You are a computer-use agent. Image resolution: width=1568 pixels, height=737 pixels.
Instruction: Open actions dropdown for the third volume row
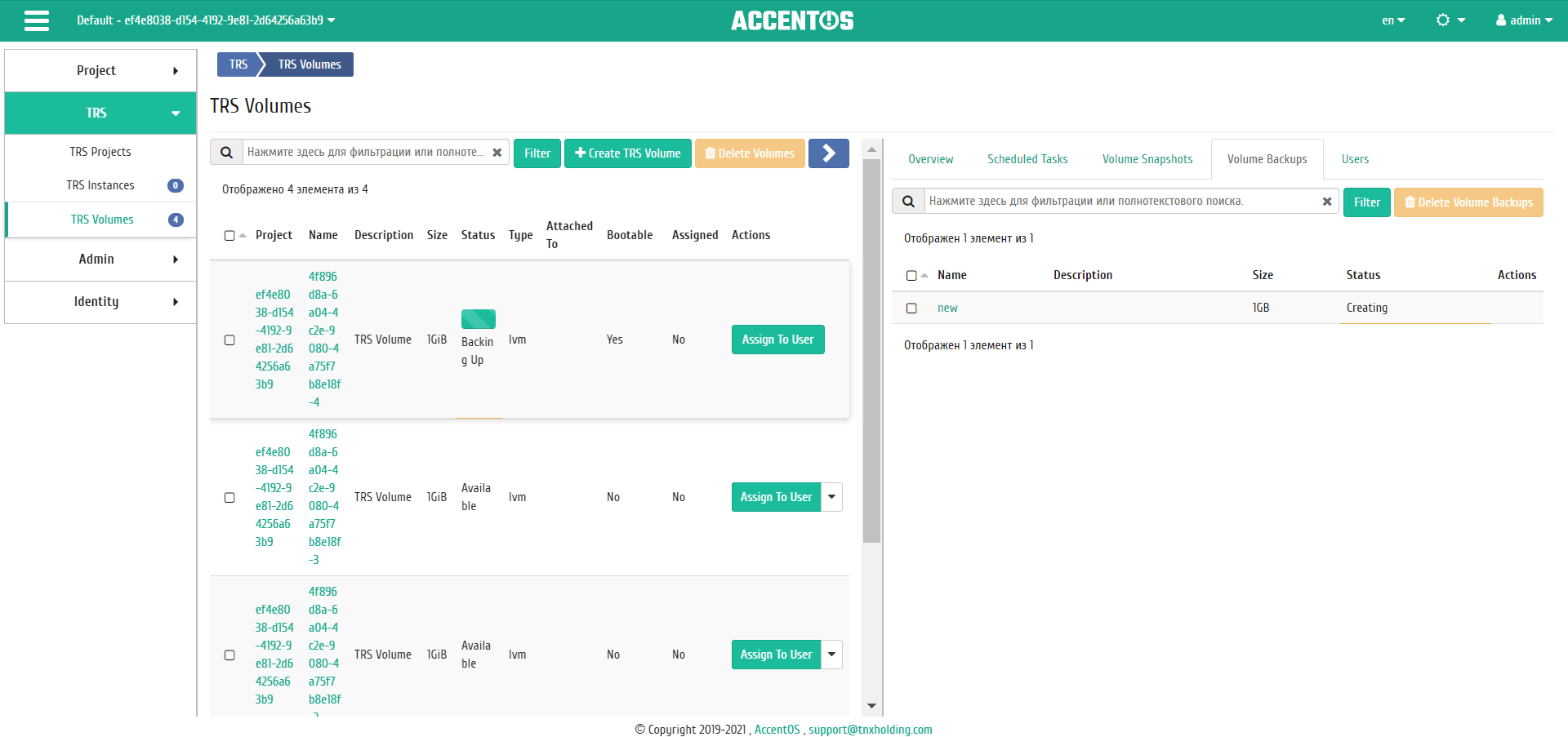click(831, 655)
